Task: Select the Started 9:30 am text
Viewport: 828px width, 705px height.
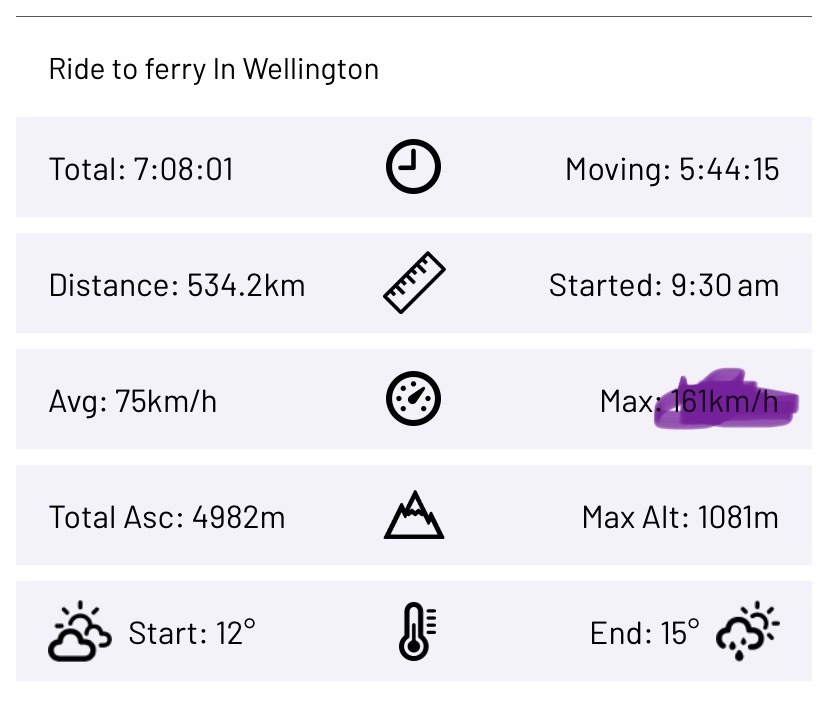Action: click(x=664, y=286)
